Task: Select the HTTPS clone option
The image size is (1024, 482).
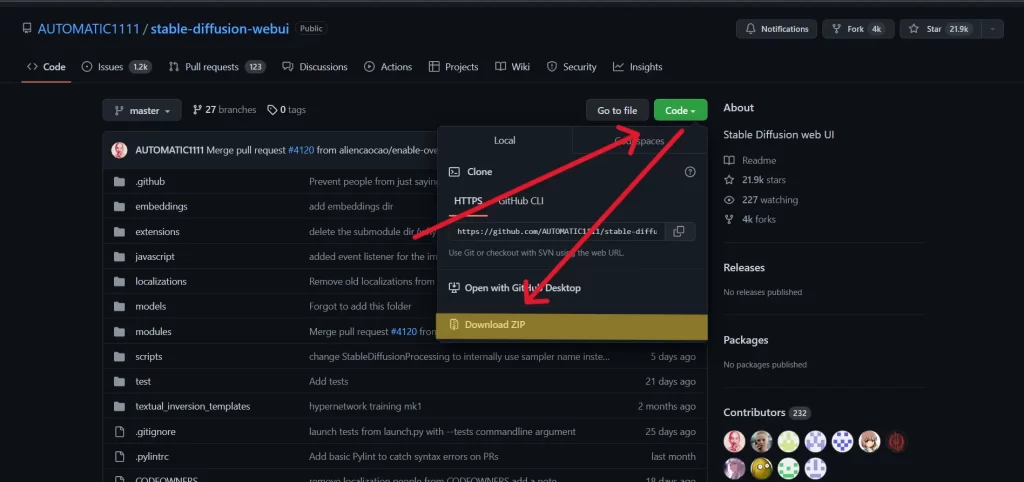Action: click(468, 201)
